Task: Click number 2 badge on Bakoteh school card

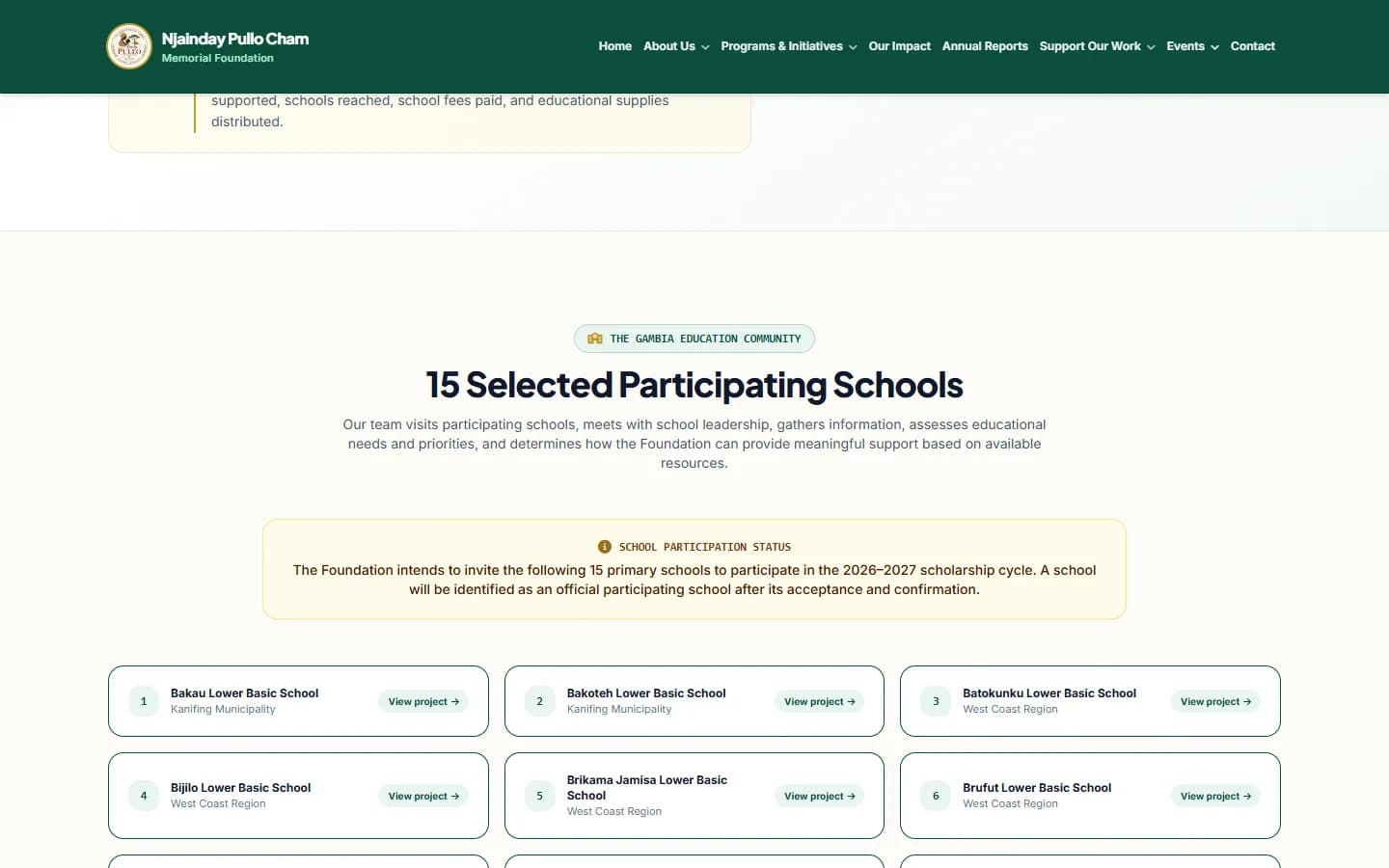Action: pyautogui.click(x=540, y=701)
